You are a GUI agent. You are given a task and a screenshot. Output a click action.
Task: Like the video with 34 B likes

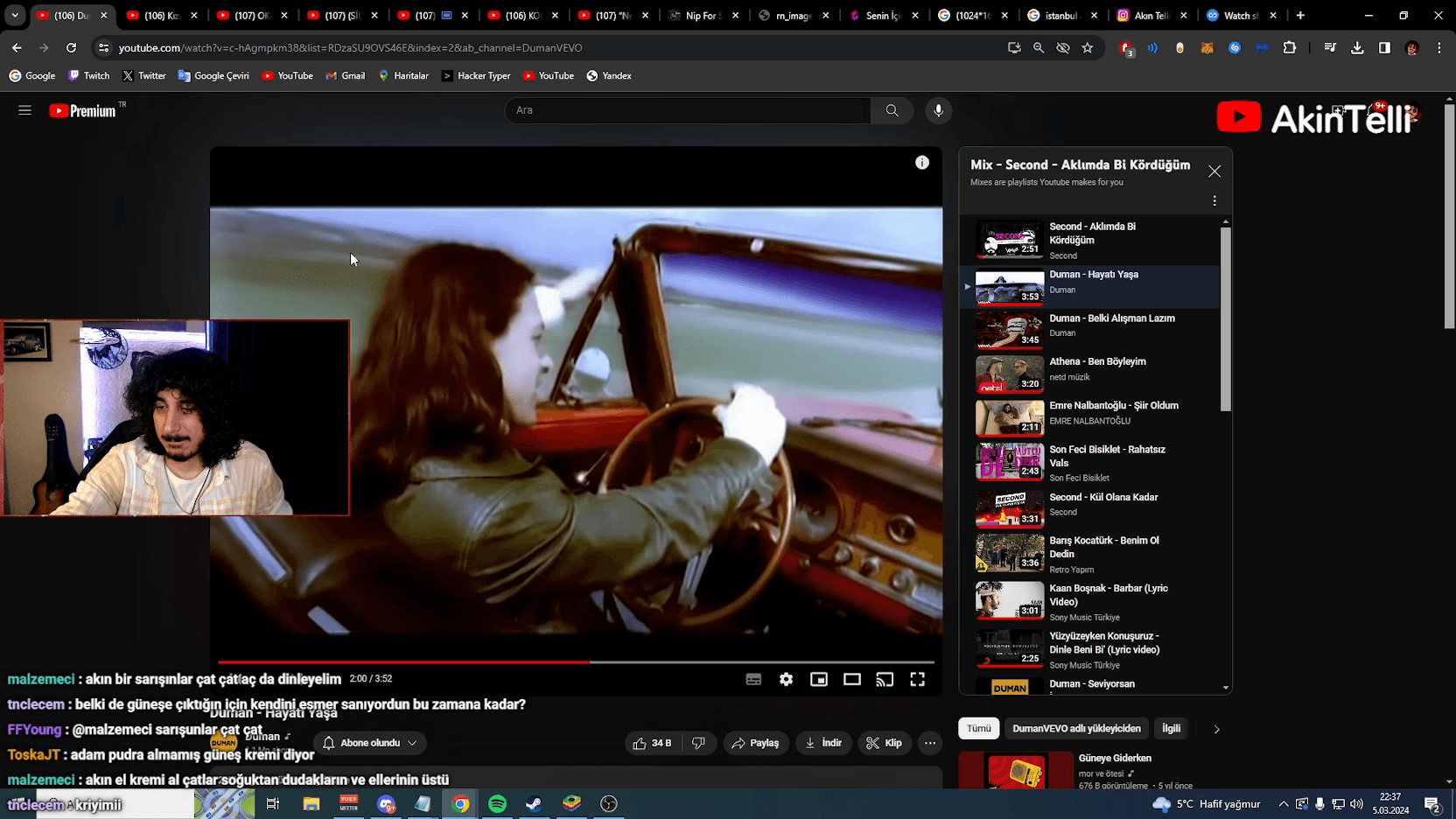pyautogui.click(x=653, y=743)
